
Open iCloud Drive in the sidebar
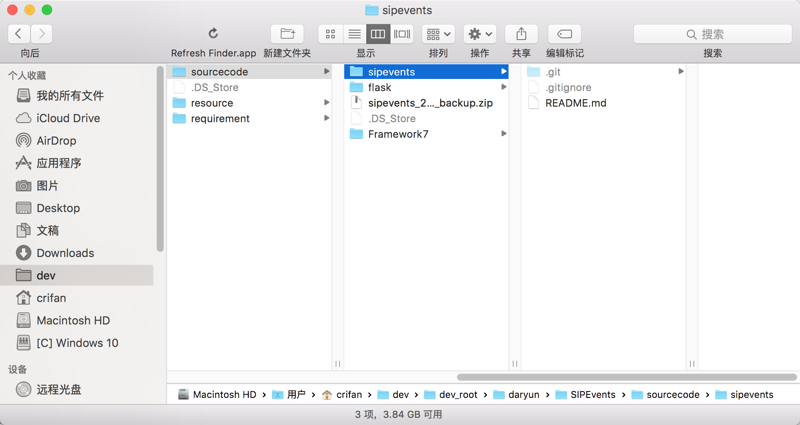pos(77,118)
